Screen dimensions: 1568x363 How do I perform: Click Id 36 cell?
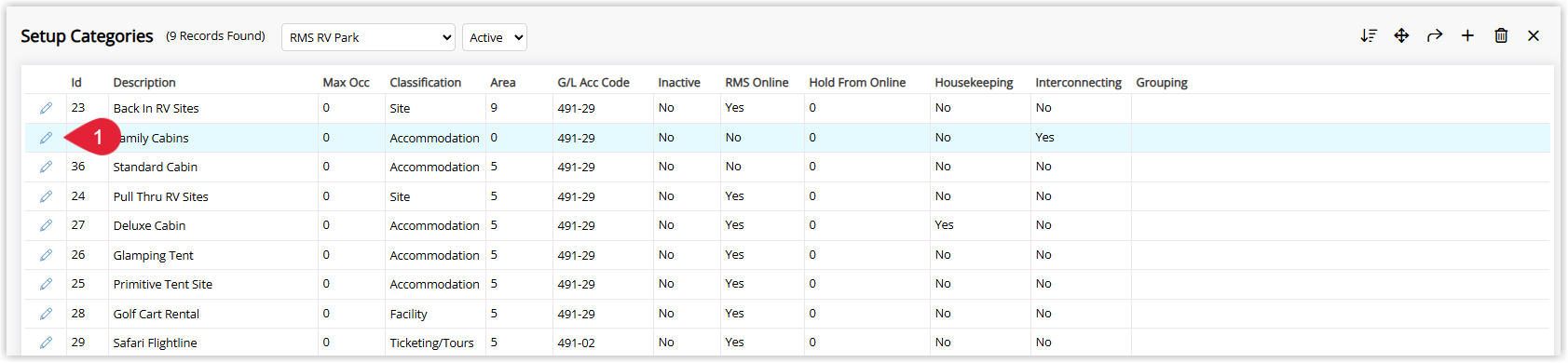point(77,167)
